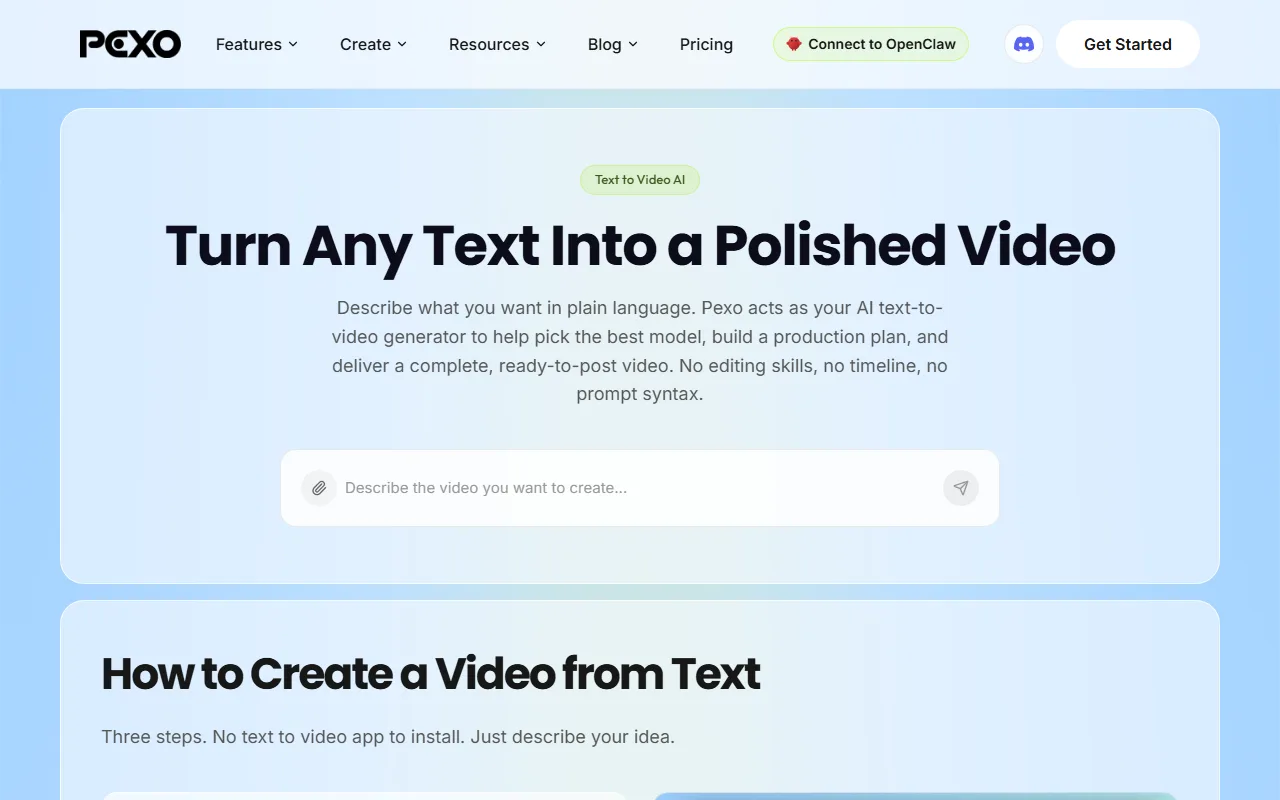This screenshot has height=800, width=1280.
Task: Click the chevron next to Create
Action: (402, 44)
